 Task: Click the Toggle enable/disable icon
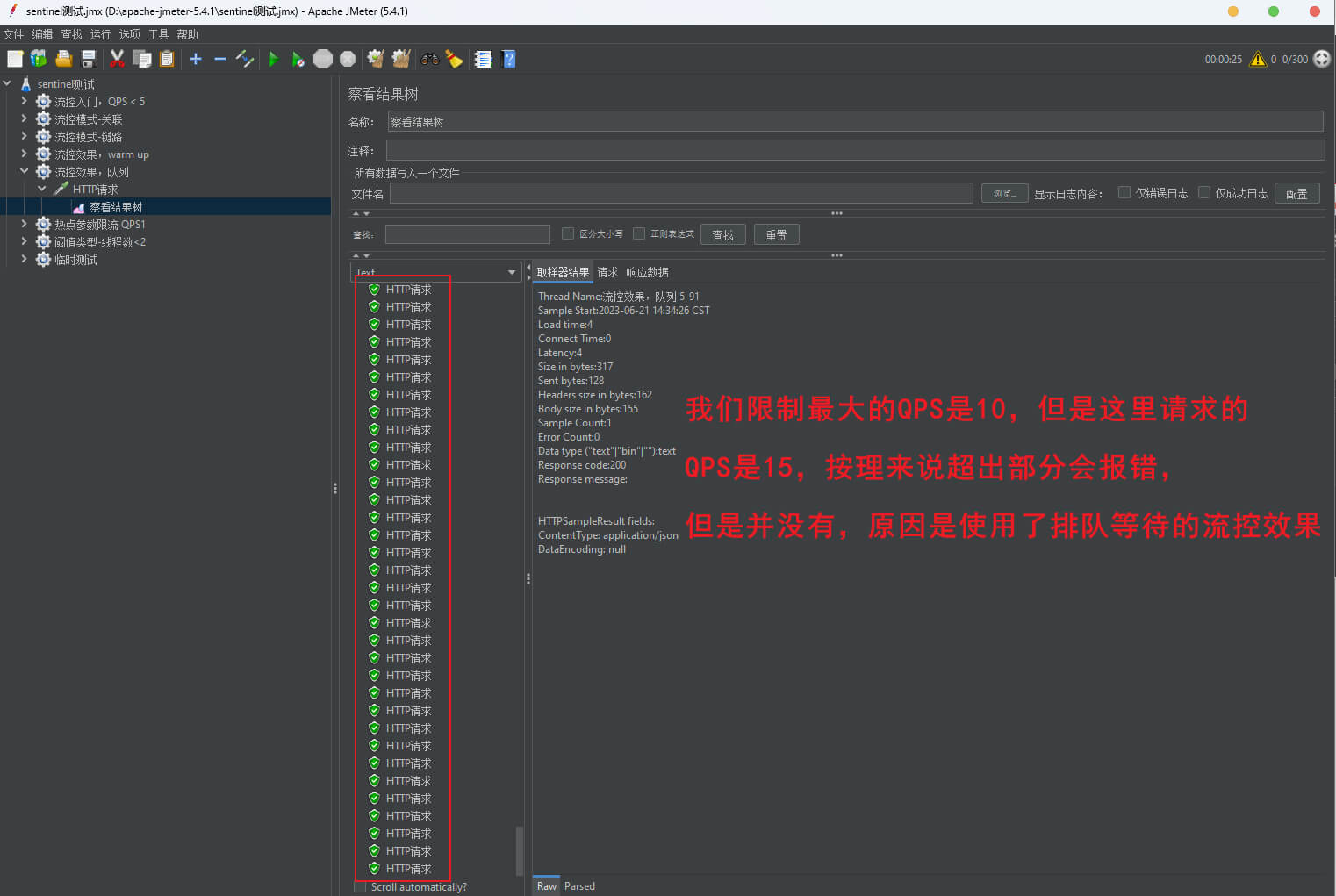pyautogui.click(x=245, y=59)
